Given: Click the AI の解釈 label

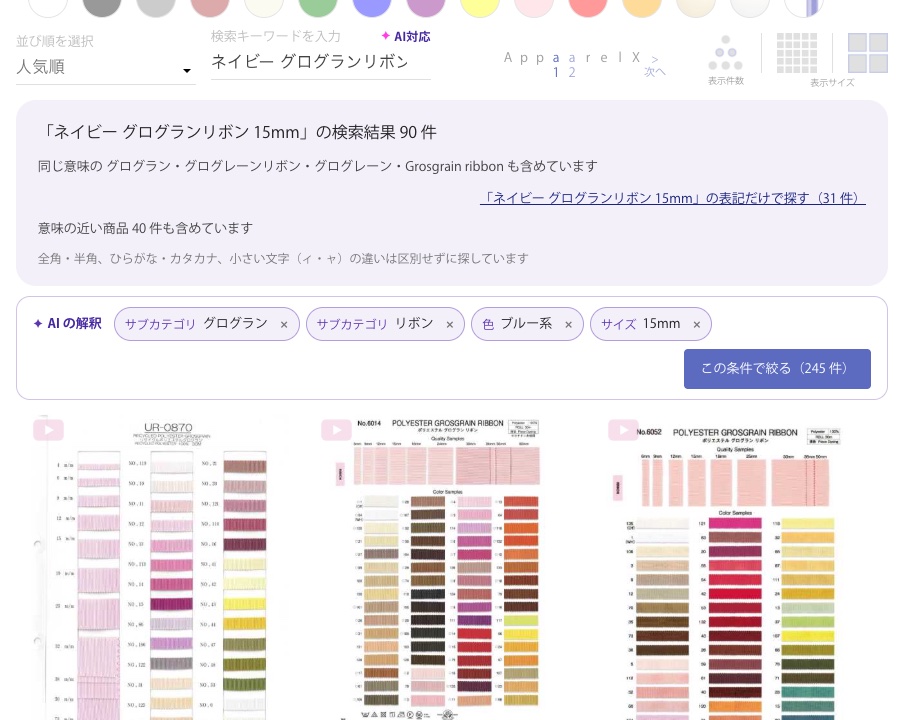Looking at the screenshot, I should [67, 324].
